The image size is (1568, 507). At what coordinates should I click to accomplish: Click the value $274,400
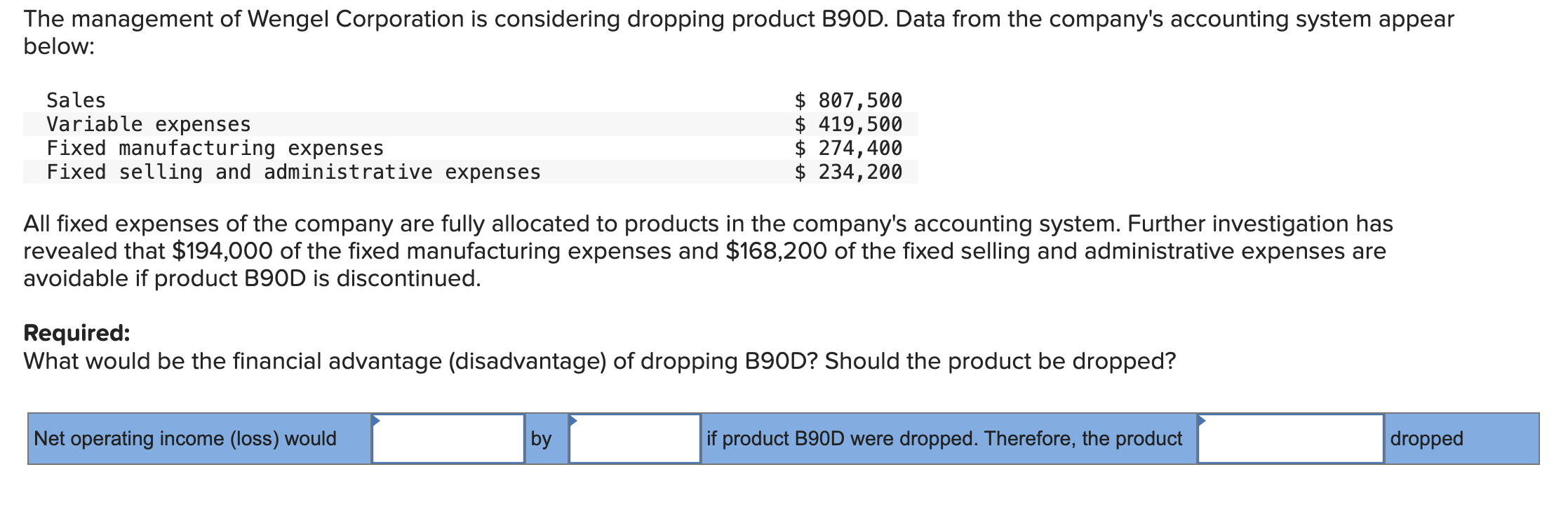point(849,148)
